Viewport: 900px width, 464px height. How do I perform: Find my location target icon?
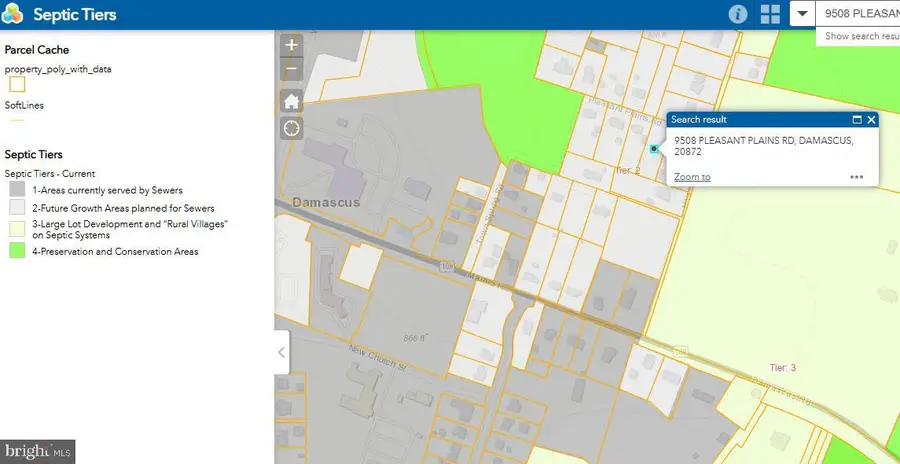(x=292, y=127)
